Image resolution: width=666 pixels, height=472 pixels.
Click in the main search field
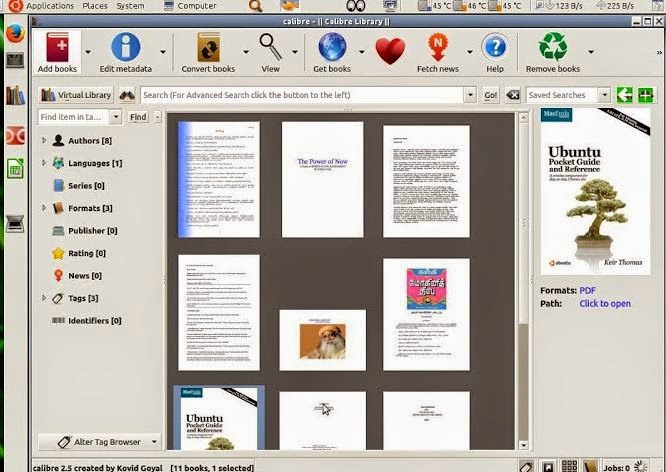coord(302,95)
